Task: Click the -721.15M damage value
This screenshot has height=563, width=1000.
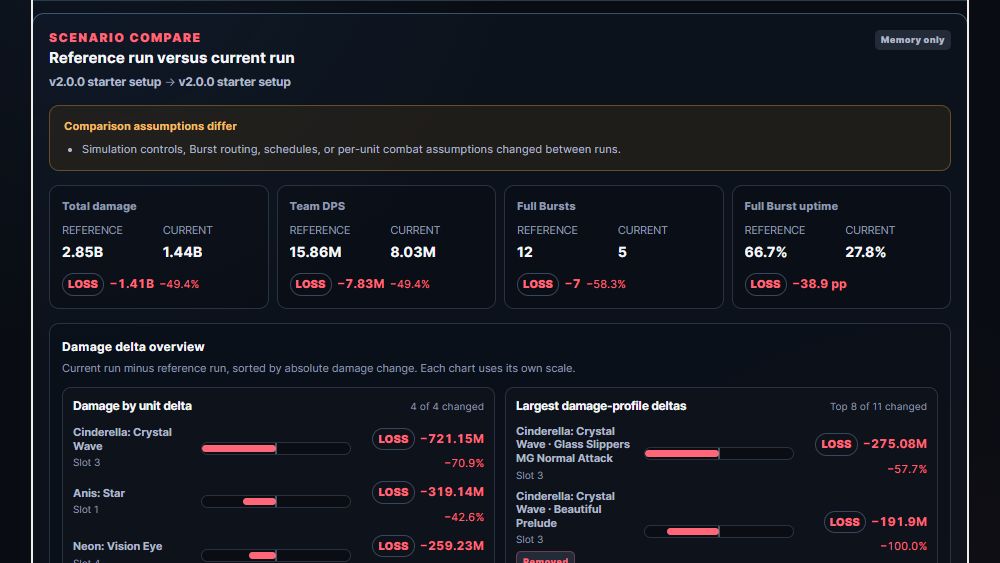Action: [452, 439]
